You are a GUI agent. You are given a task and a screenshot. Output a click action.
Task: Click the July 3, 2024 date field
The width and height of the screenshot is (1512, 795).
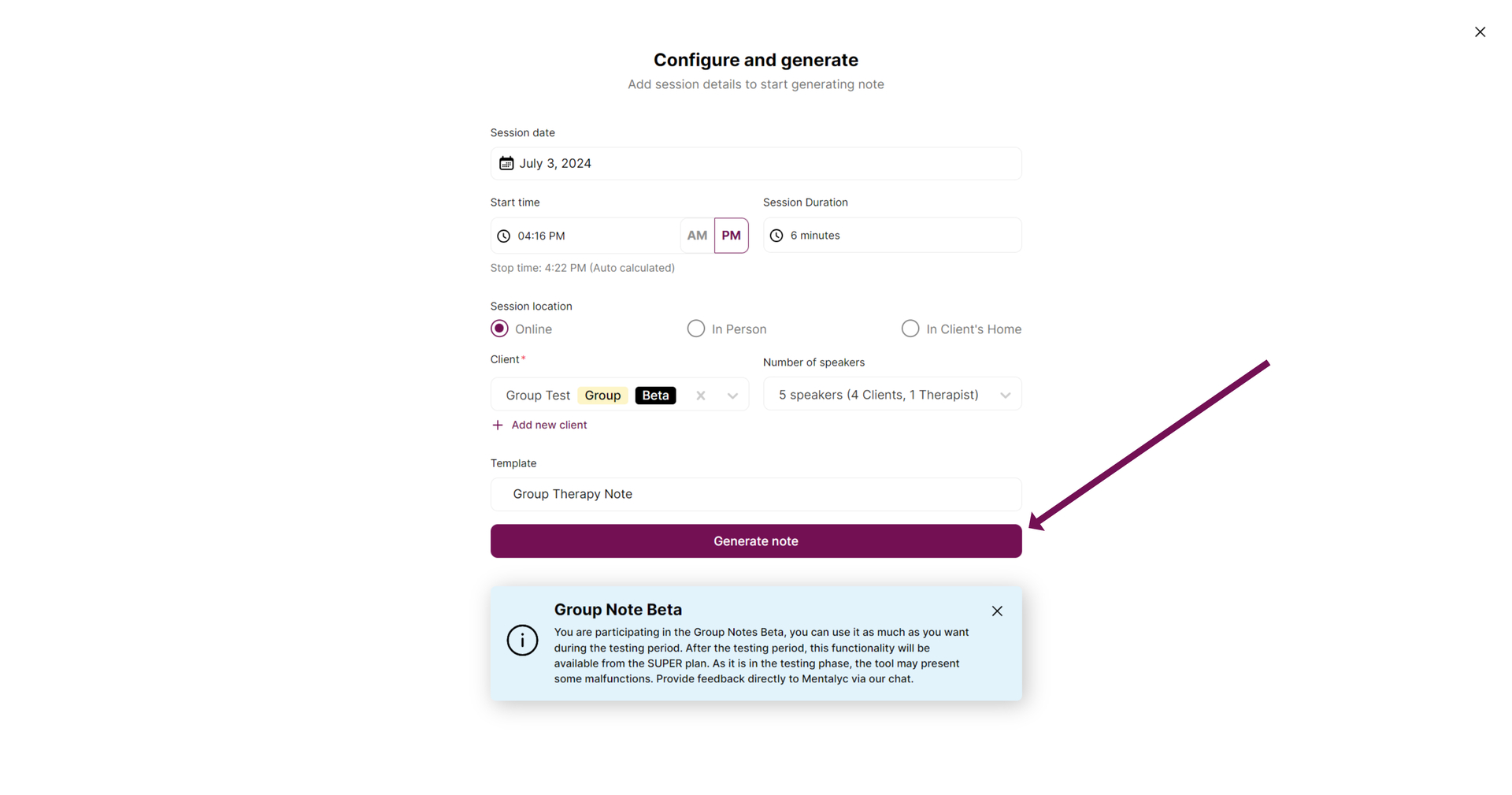coord(756,163)
